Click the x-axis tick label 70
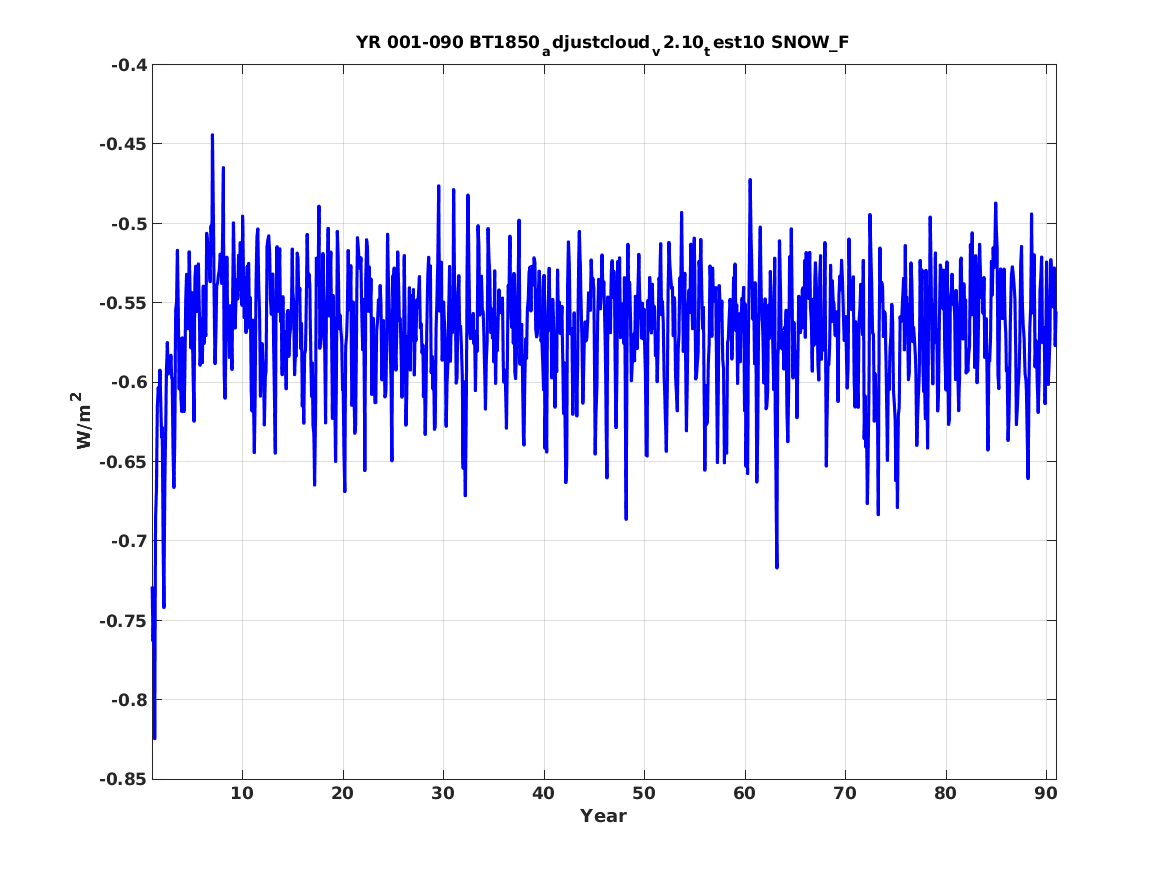 [845, 794]
